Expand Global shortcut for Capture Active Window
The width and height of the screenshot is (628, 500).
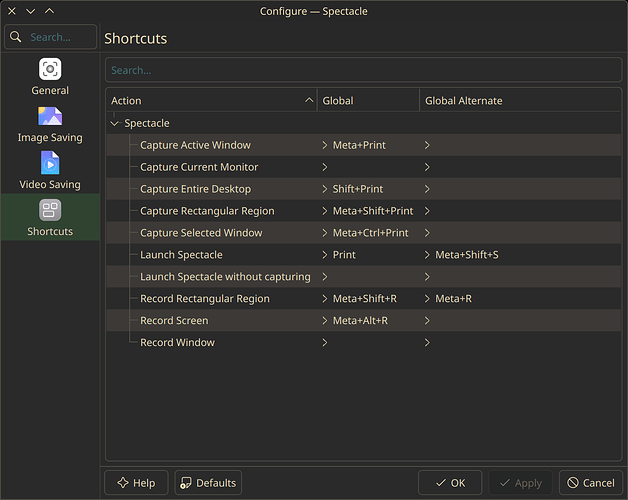pos(325,145)
